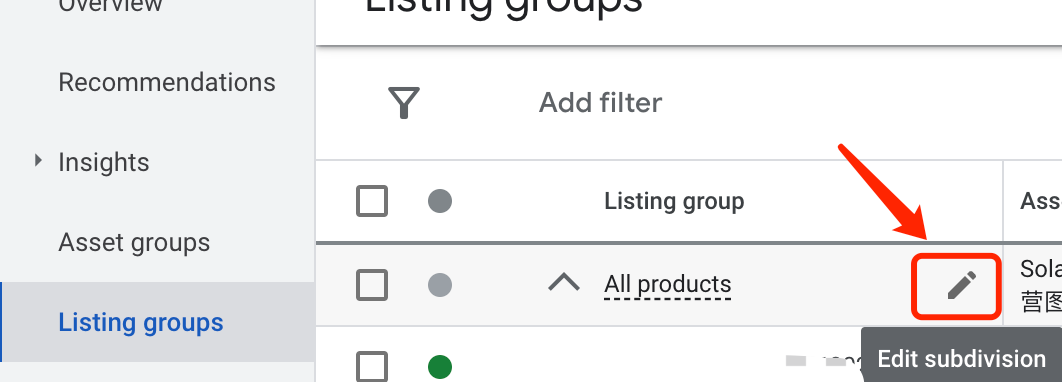
Task: Expand the Insights sidebar triangle
Action: coord(39,161)
